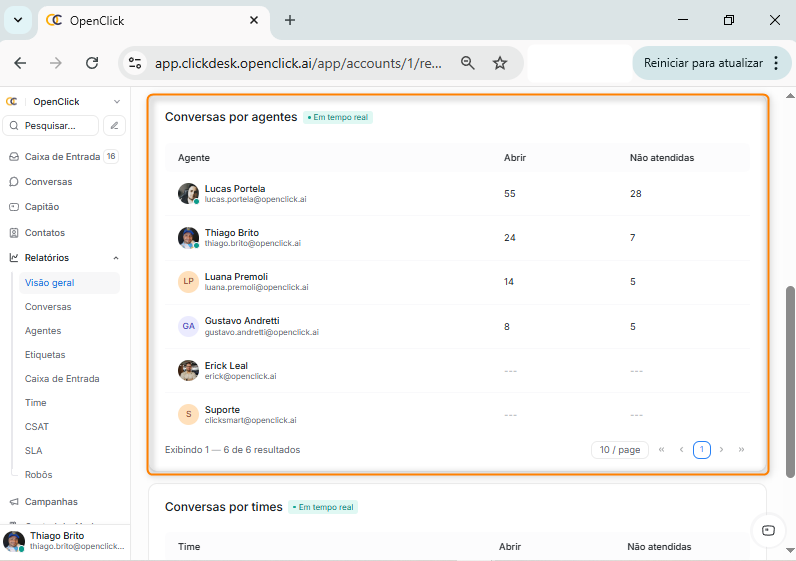Click the browser zoom magnifier icon

click(x=467, y=63)
